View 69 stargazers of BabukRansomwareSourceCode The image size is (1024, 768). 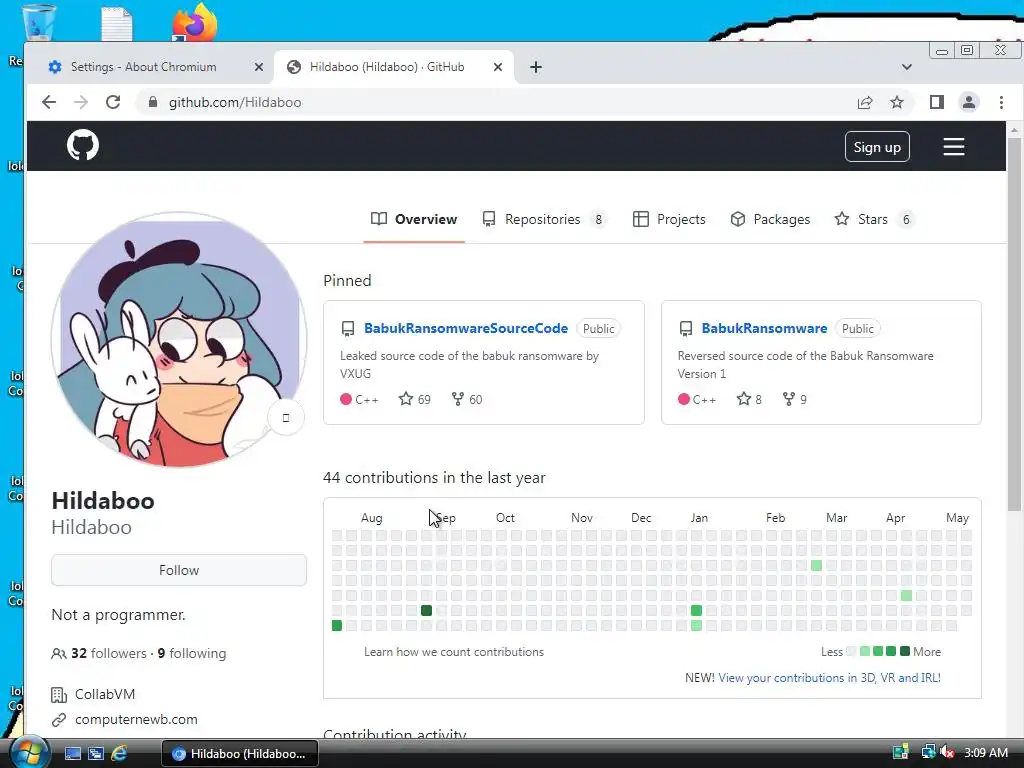pyautogui.click(x=415, y=399)
